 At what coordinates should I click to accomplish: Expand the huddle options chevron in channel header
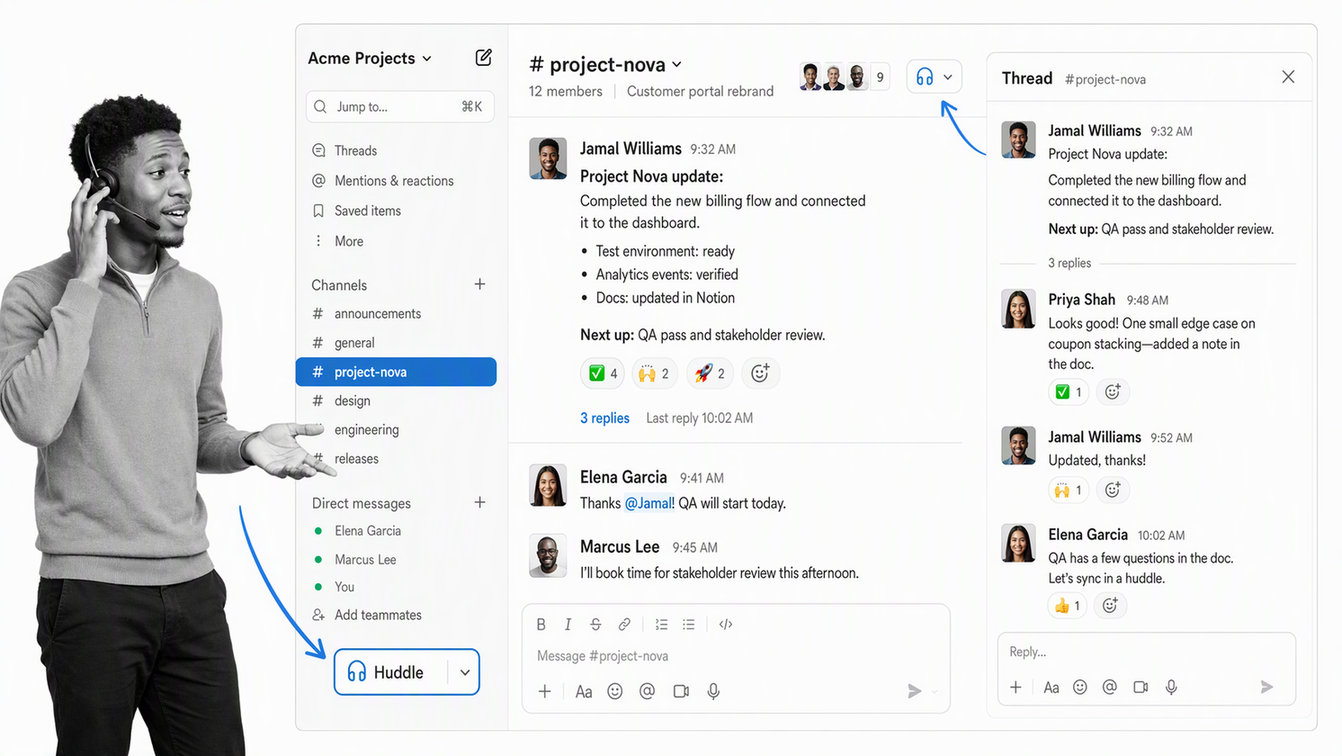coord(948,77)
